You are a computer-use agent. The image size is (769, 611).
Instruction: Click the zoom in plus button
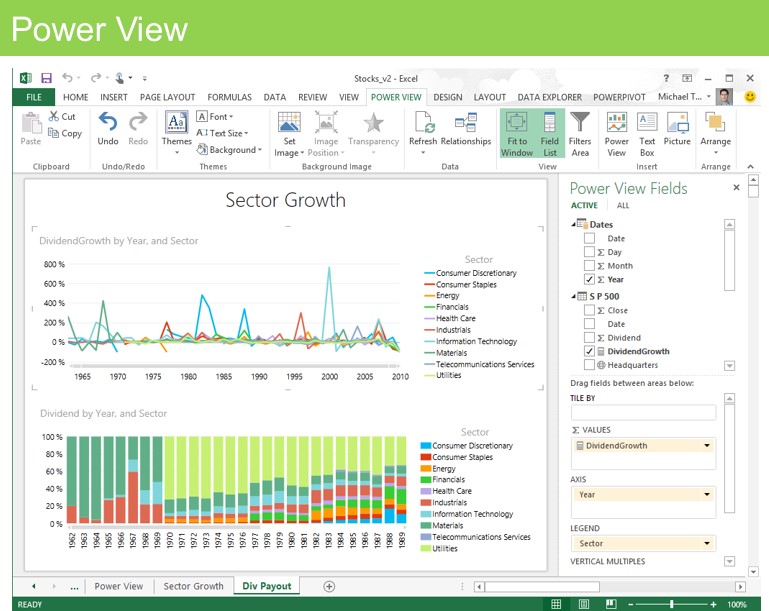click(713, 604)
